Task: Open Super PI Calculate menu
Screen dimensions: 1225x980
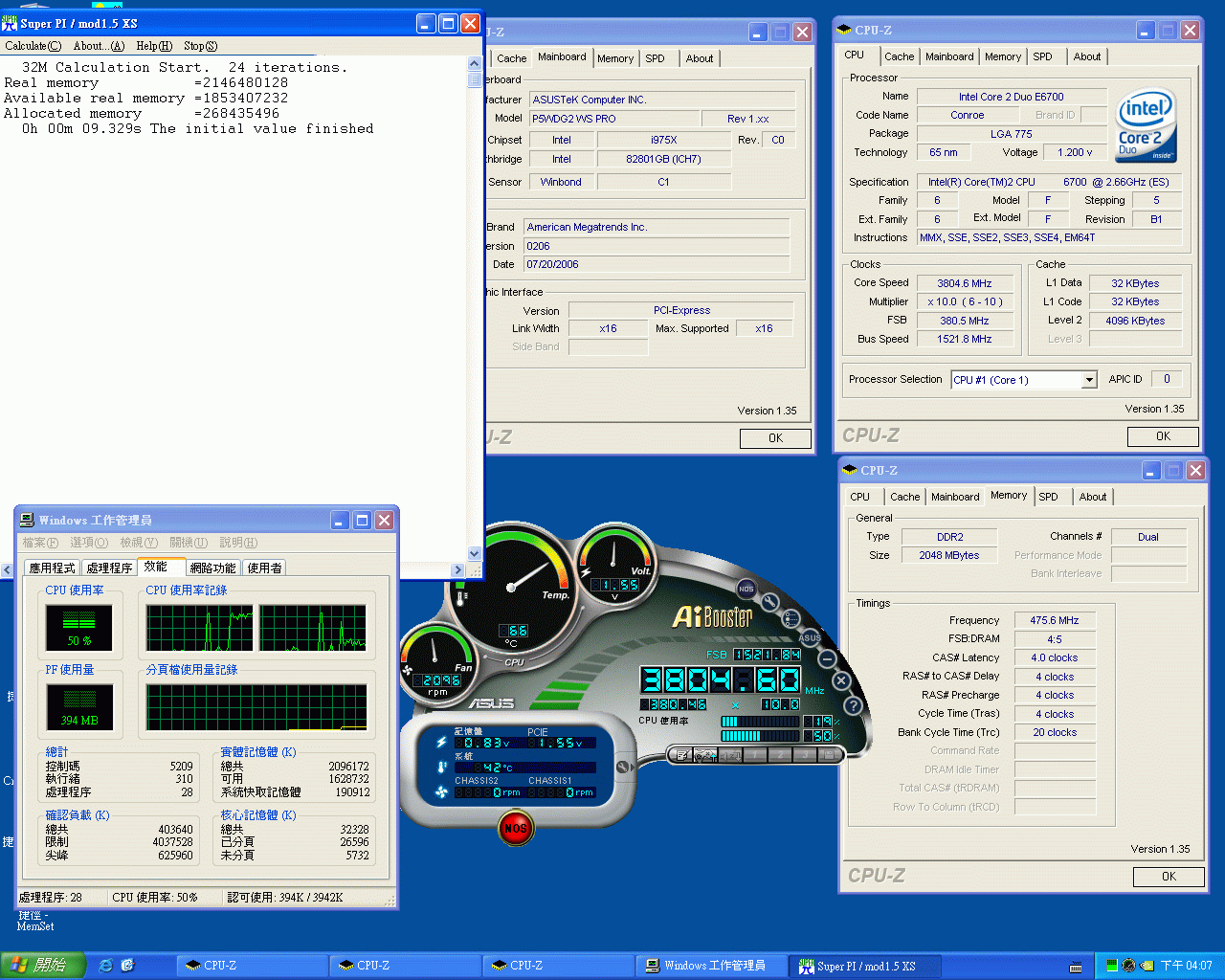Action: [x=33, y=46]
